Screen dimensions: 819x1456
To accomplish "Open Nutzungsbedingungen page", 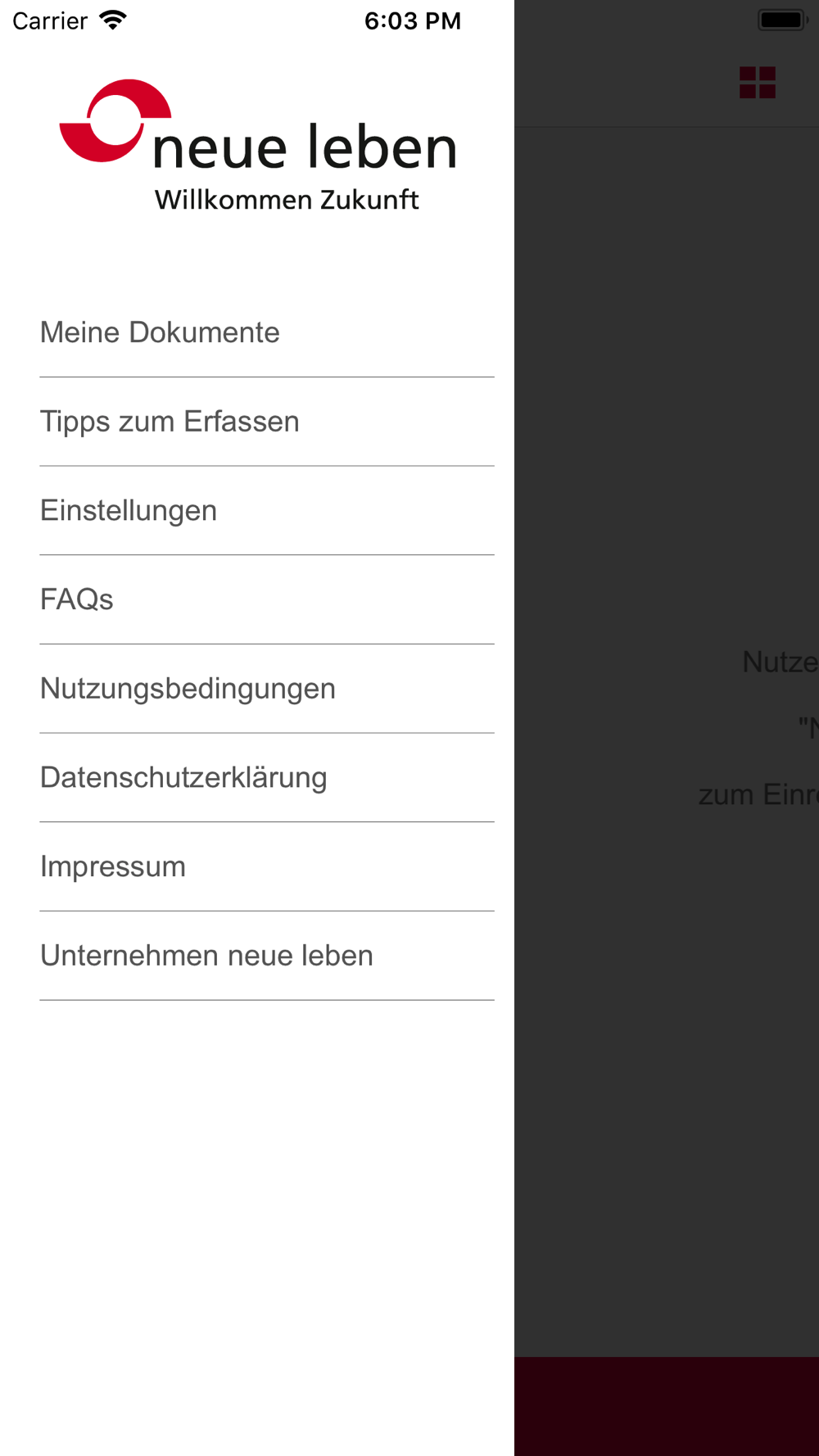I will pos(267,689).
